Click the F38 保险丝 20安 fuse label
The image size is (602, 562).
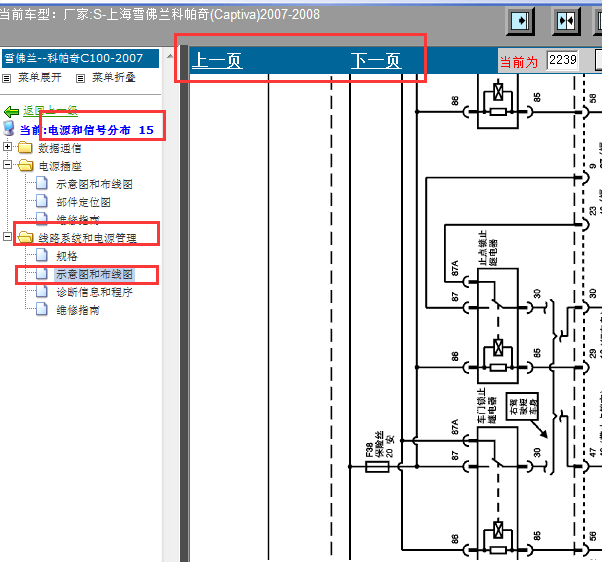[x=379, y=444]
